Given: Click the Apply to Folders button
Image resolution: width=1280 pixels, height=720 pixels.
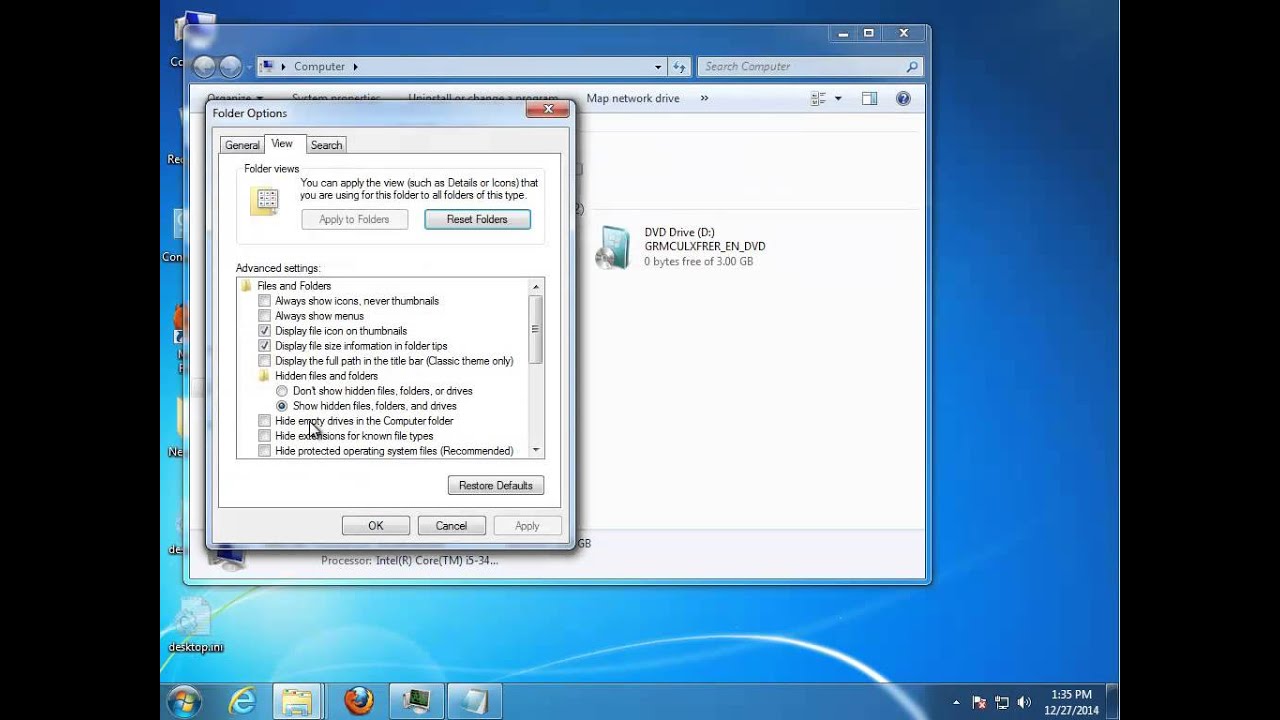Looking at the screenshot, I should click(354, 219).
